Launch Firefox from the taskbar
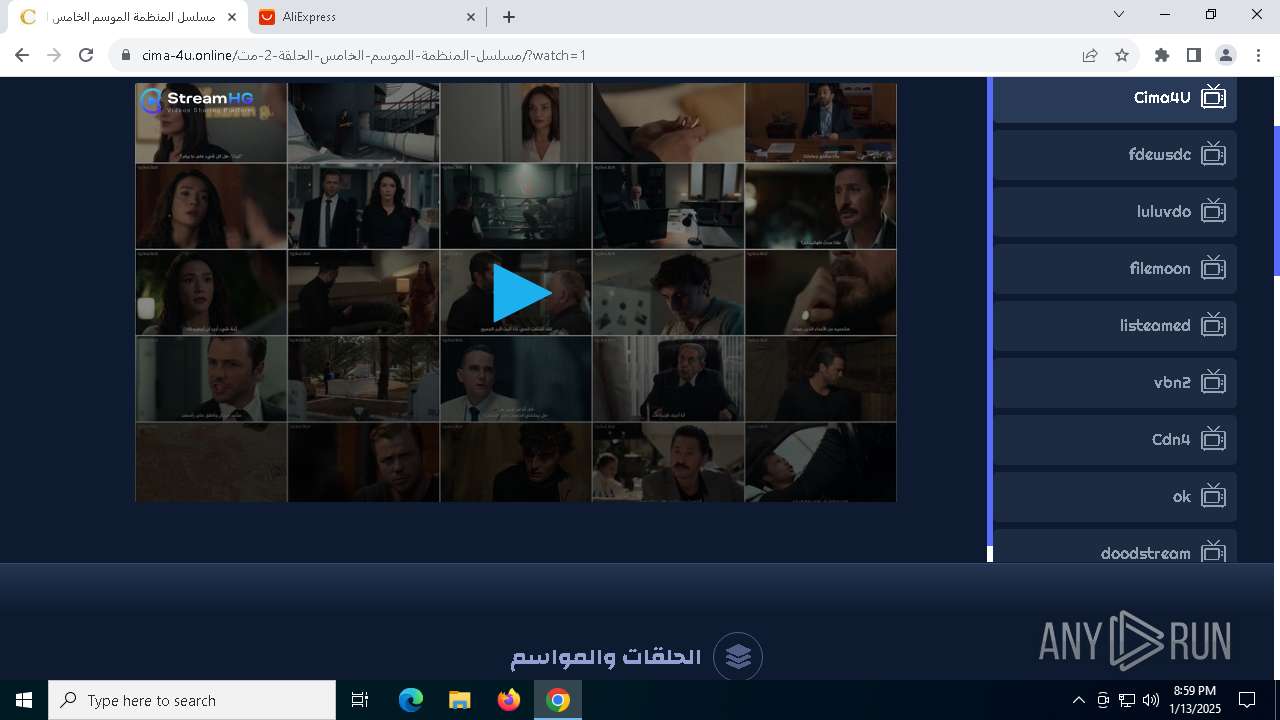The height and width of the screenshot is (720, 1280). [509, 700]
